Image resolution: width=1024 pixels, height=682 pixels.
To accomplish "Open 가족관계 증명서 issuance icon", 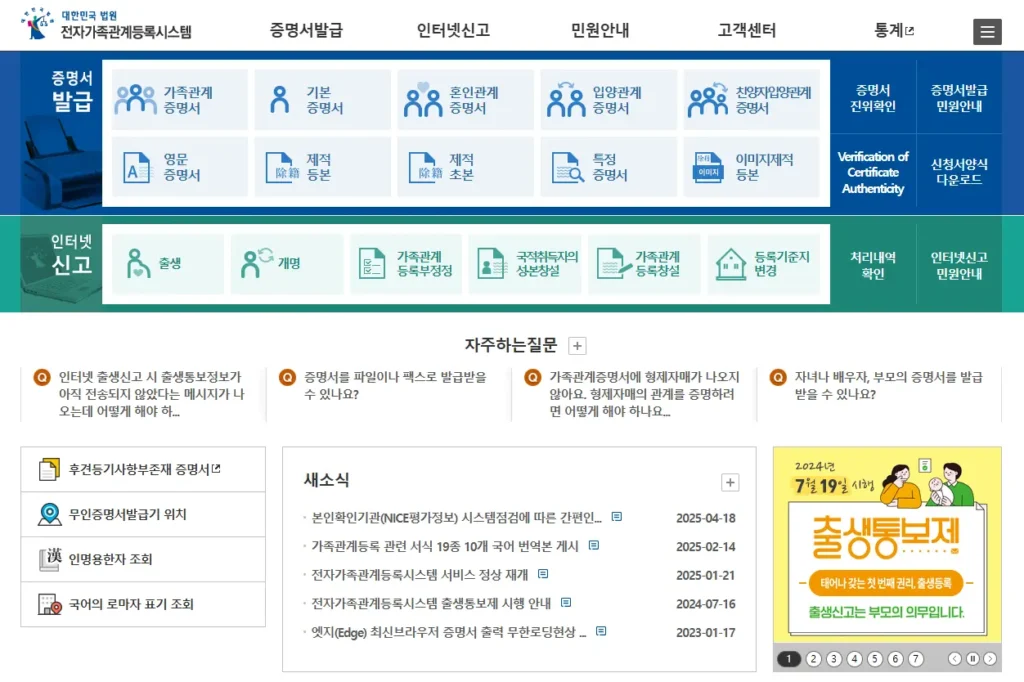I will pos(135,100).
